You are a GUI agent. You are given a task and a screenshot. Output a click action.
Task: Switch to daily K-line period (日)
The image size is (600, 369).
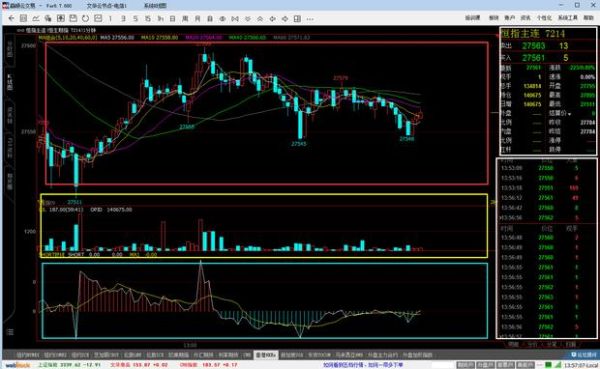coord(173,18)
